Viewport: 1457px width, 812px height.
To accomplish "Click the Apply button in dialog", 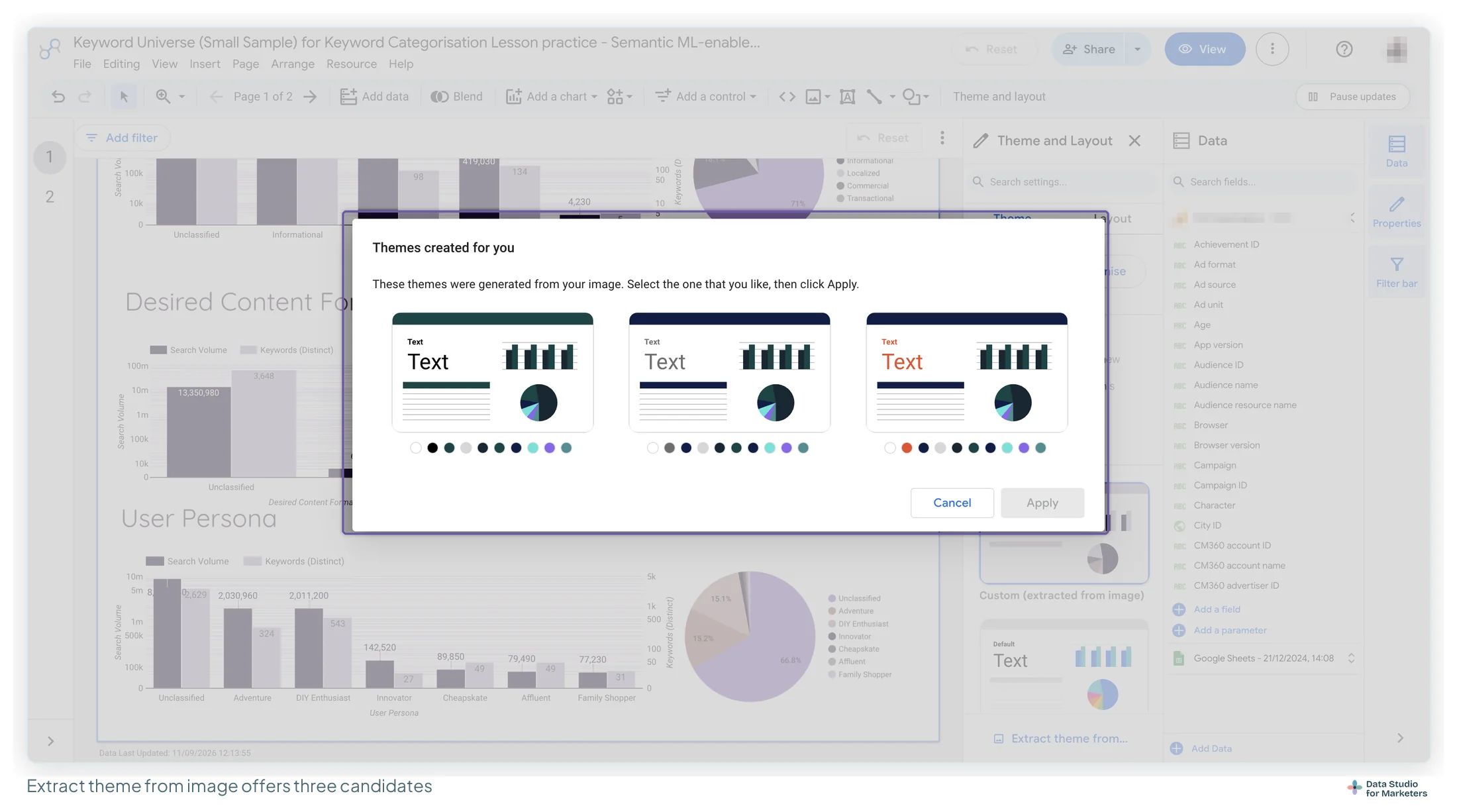I will click(x=1042, y=503).
